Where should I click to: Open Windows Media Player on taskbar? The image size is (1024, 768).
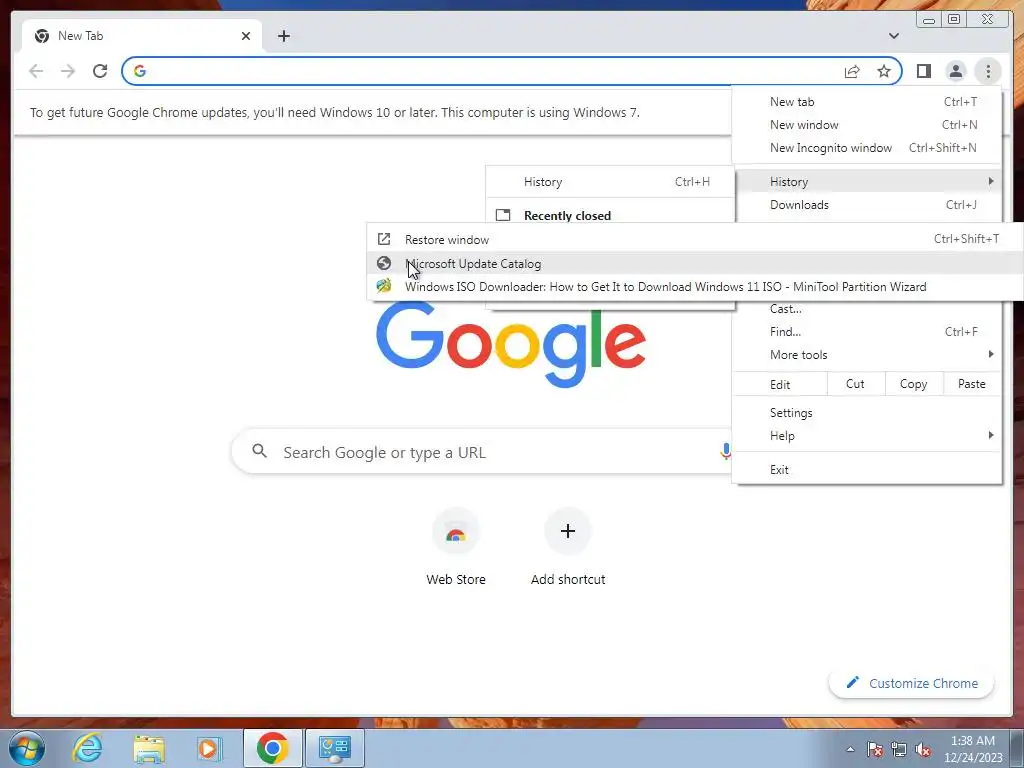tap(210, 748)
